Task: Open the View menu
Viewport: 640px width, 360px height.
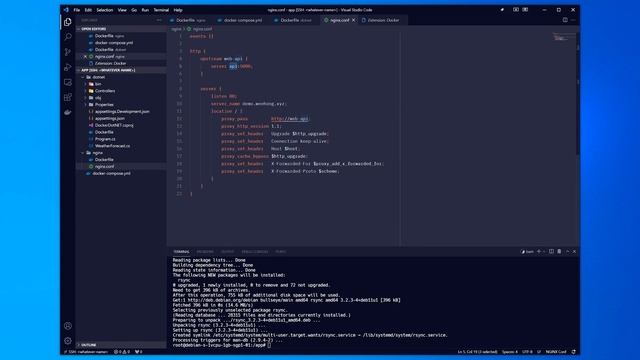Action: click(122, 10)
